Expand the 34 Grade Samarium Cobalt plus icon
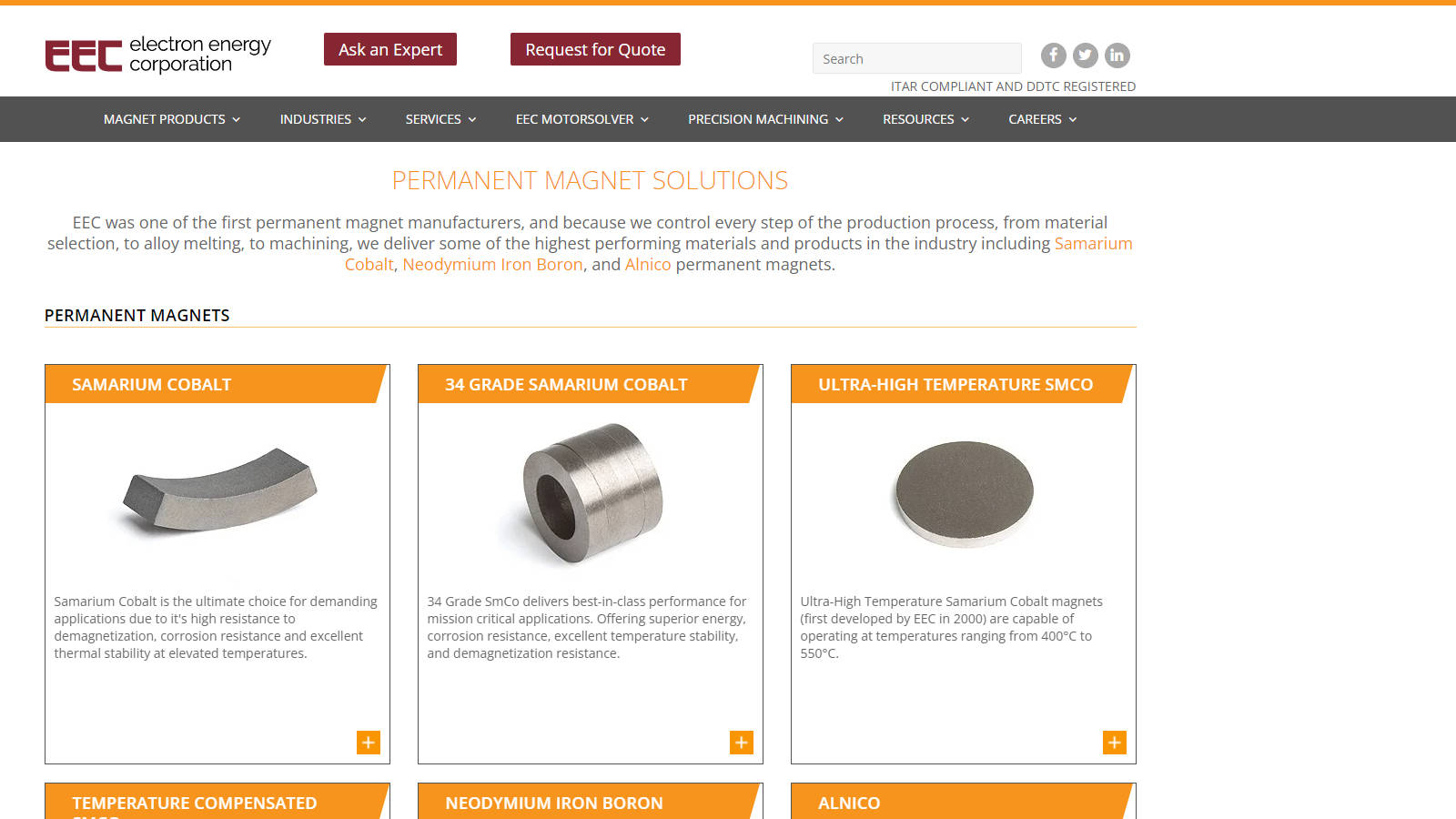 click(x=742, y=743)
